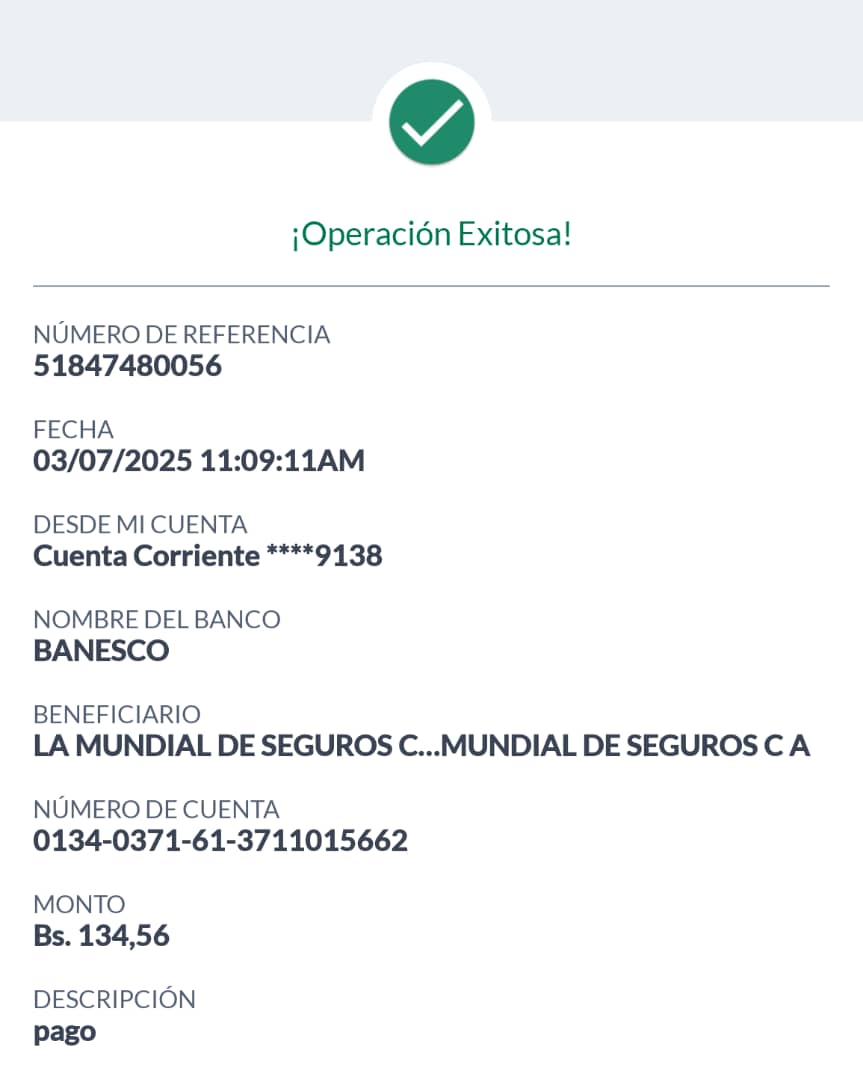Click the BENEFICIARIO label
This screenshot has height=1080, width=863.
tap(117, 715)
